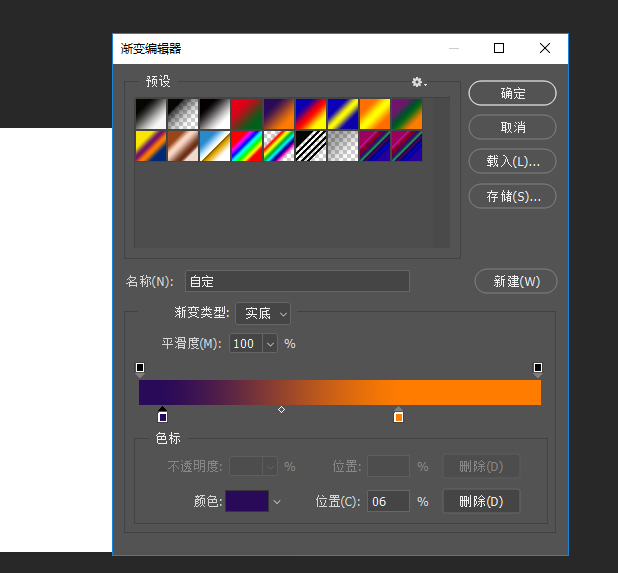Pick the blue, yellow, blue preset
Viewport: 618px width, 573px height.
click(x=343, y=114)
